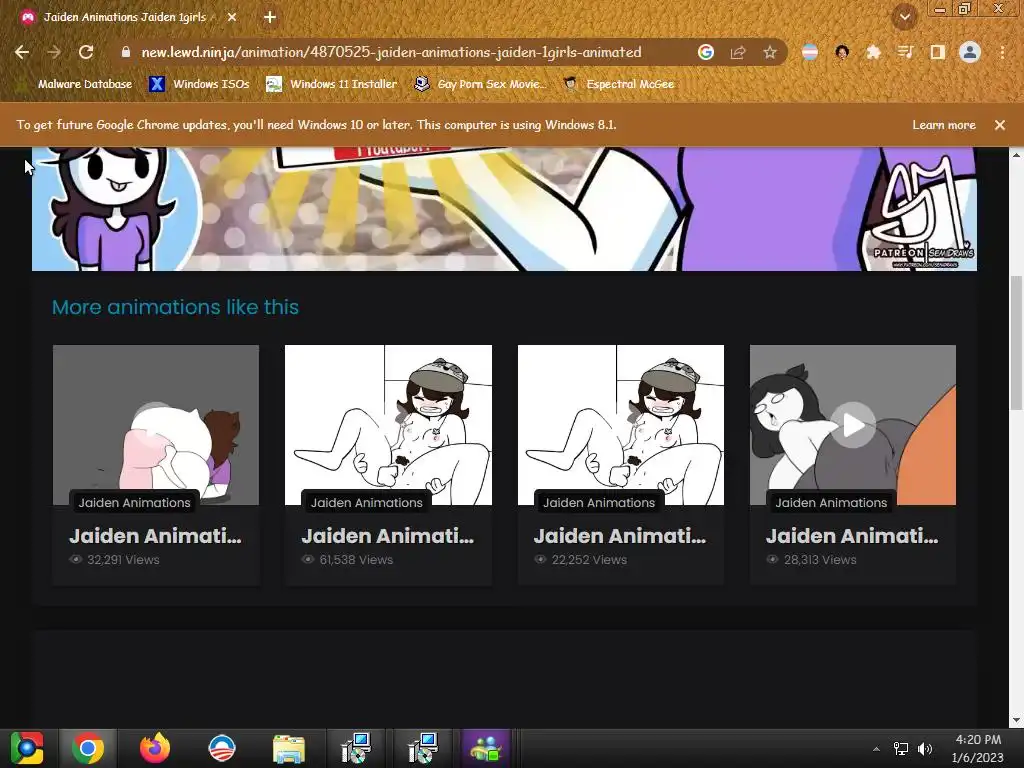This screenshot has width=1024, height=768.
Task: Show hidden system tray icons
Action: tap(876, 749)
